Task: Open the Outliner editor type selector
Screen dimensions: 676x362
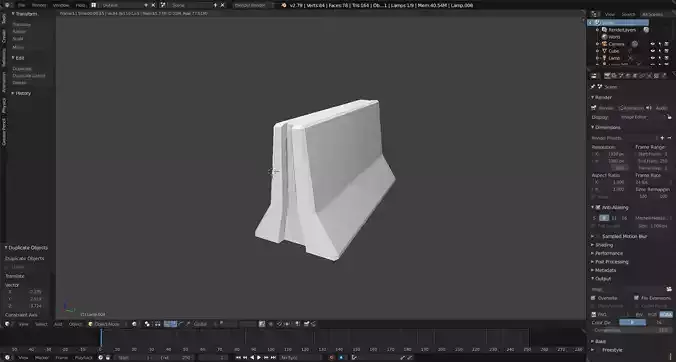Action: tap(596, 14)
